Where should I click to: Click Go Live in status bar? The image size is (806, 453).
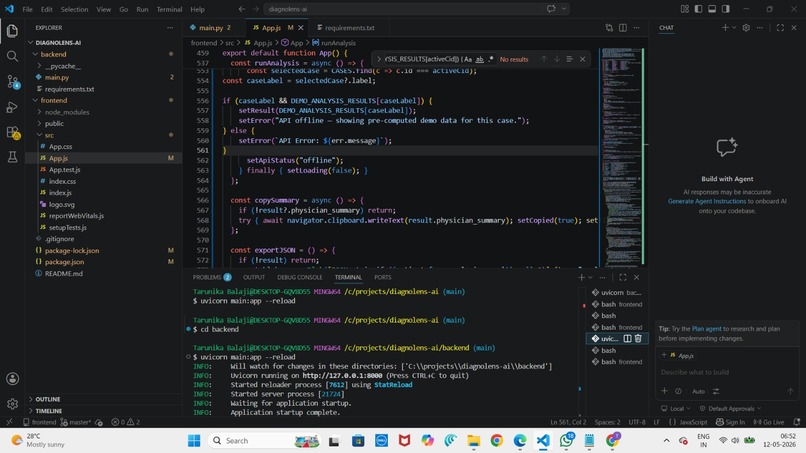tap(769, 422)
